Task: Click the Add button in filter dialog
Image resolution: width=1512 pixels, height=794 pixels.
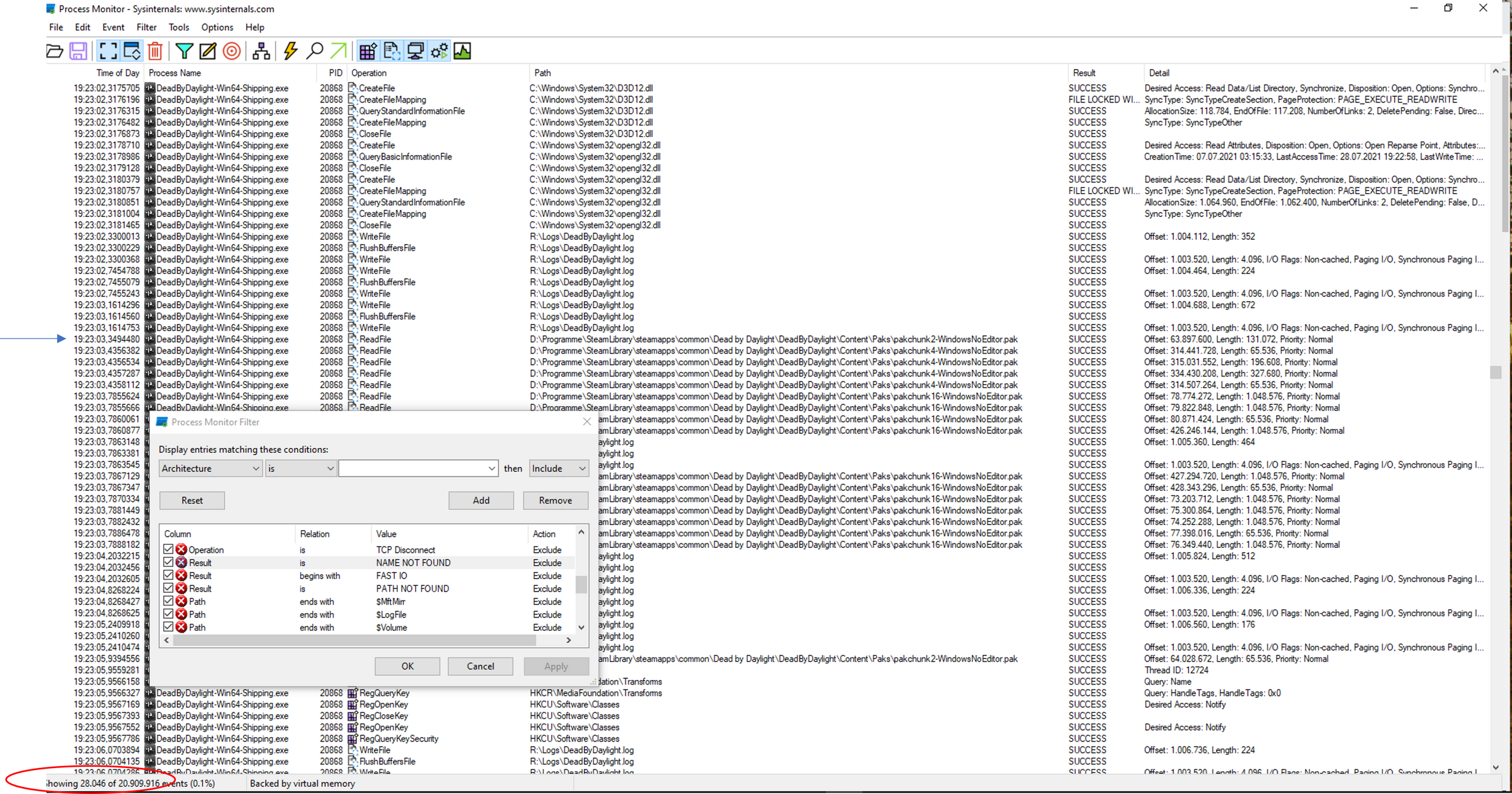Action: (481, 500)
